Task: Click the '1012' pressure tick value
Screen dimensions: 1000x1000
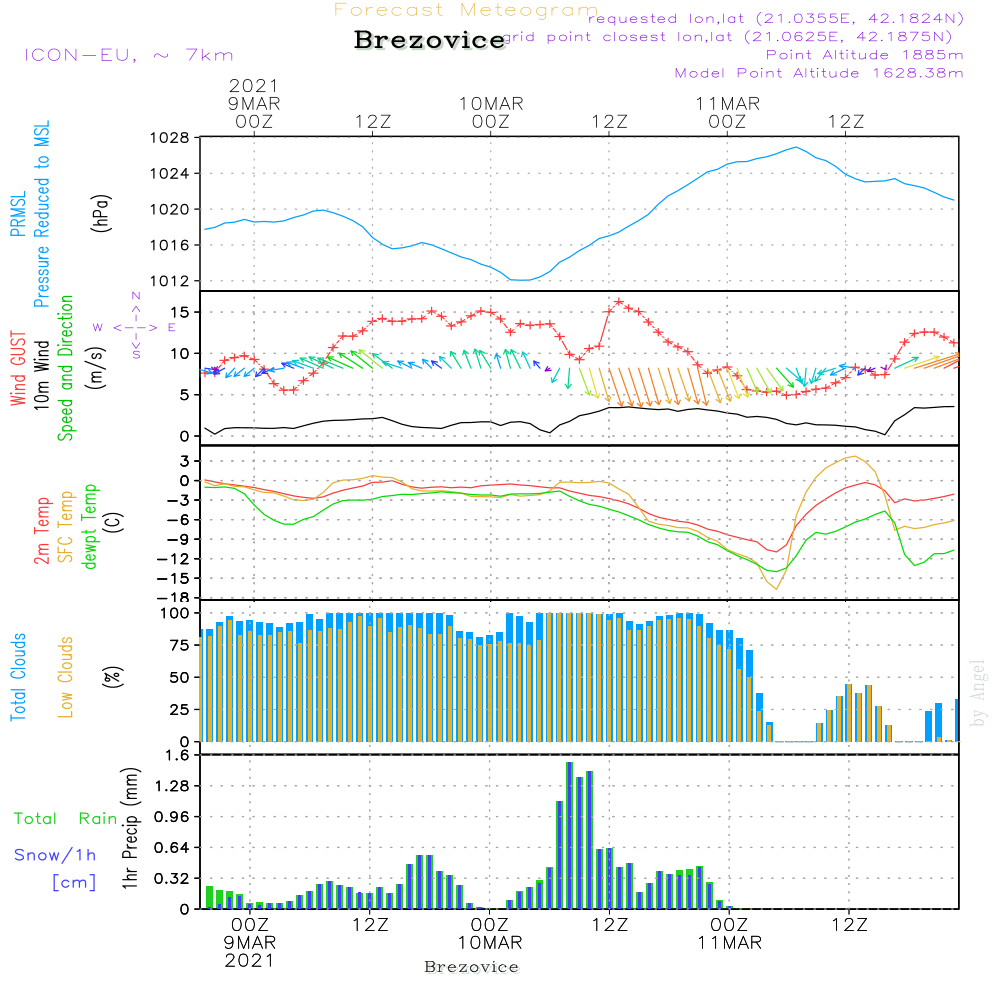Action: click(x=169, y=281)
